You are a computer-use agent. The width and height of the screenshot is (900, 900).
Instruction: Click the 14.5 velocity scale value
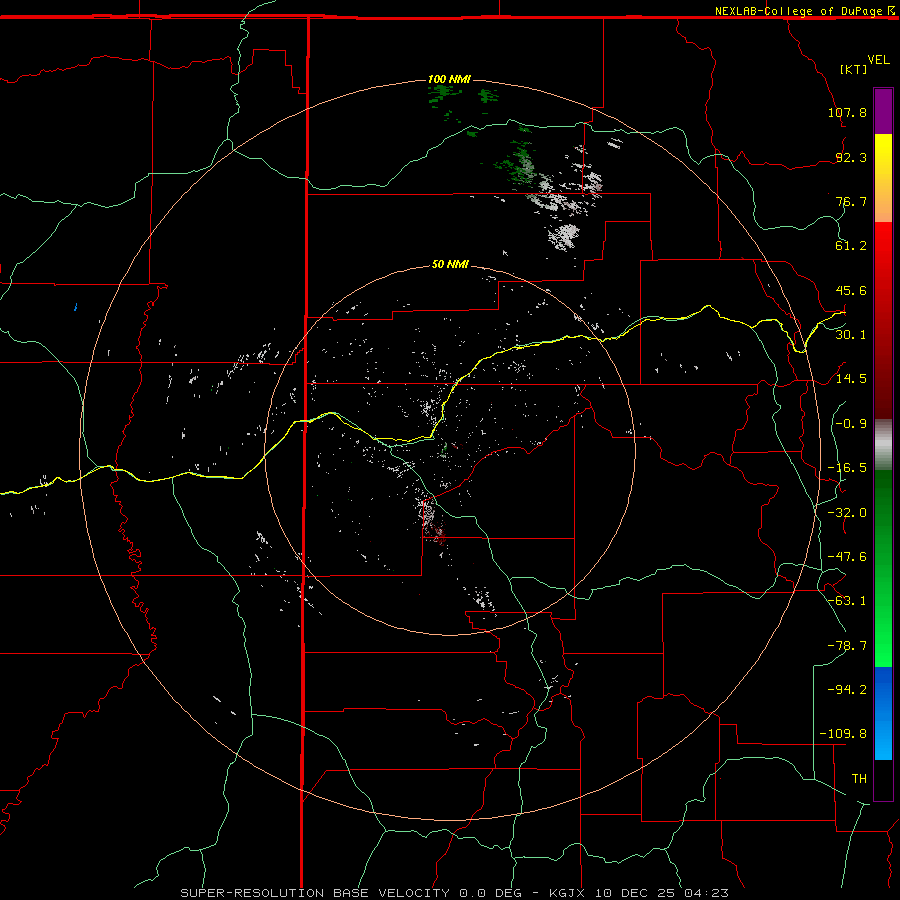pyautogui.click(x=851, y=379)
